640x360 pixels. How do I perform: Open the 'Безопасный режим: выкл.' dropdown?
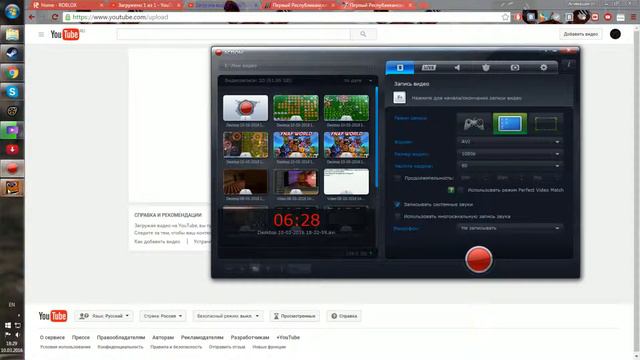228,316
